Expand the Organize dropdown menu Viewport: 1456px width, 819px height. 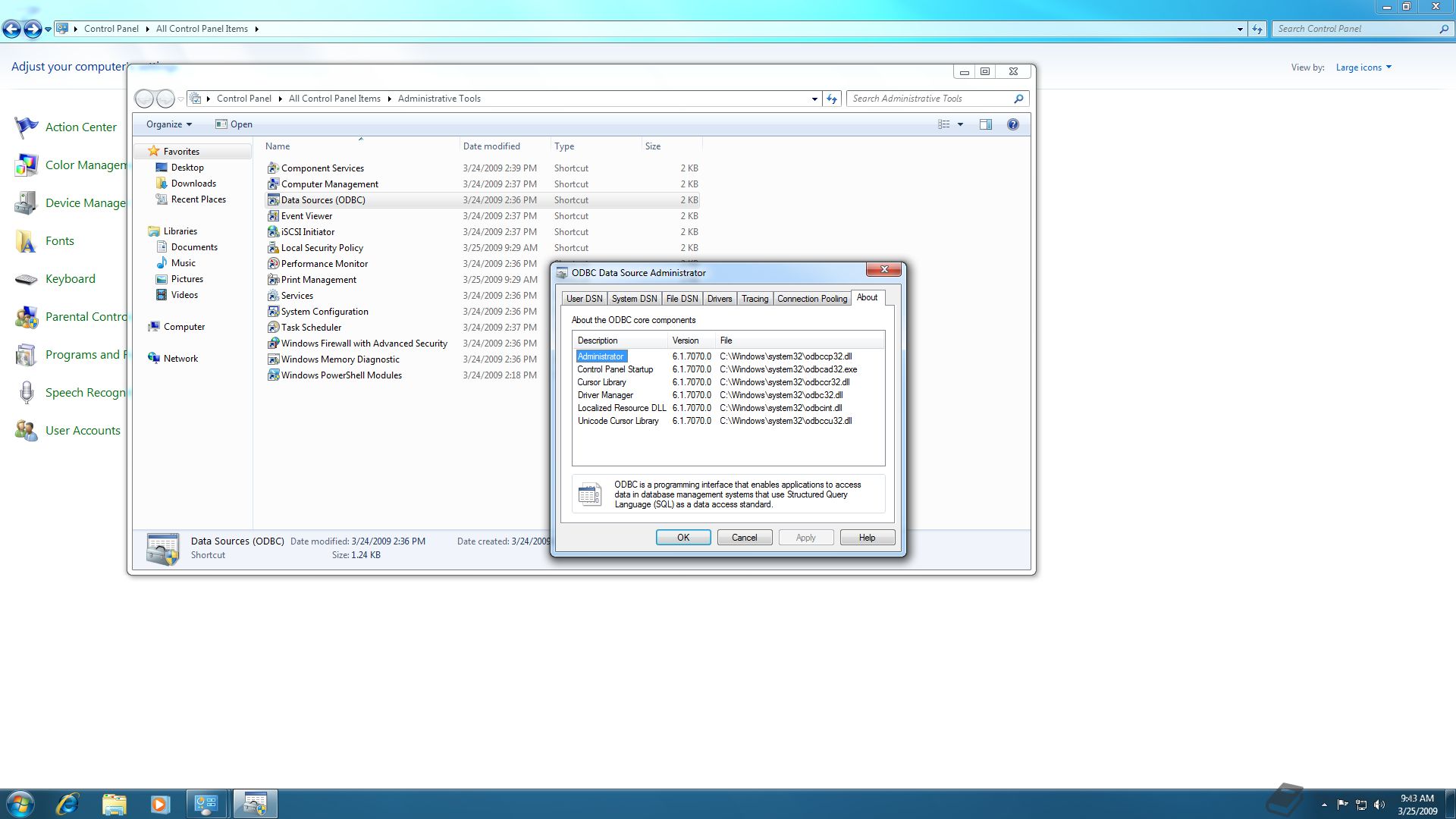pos(168,124)
